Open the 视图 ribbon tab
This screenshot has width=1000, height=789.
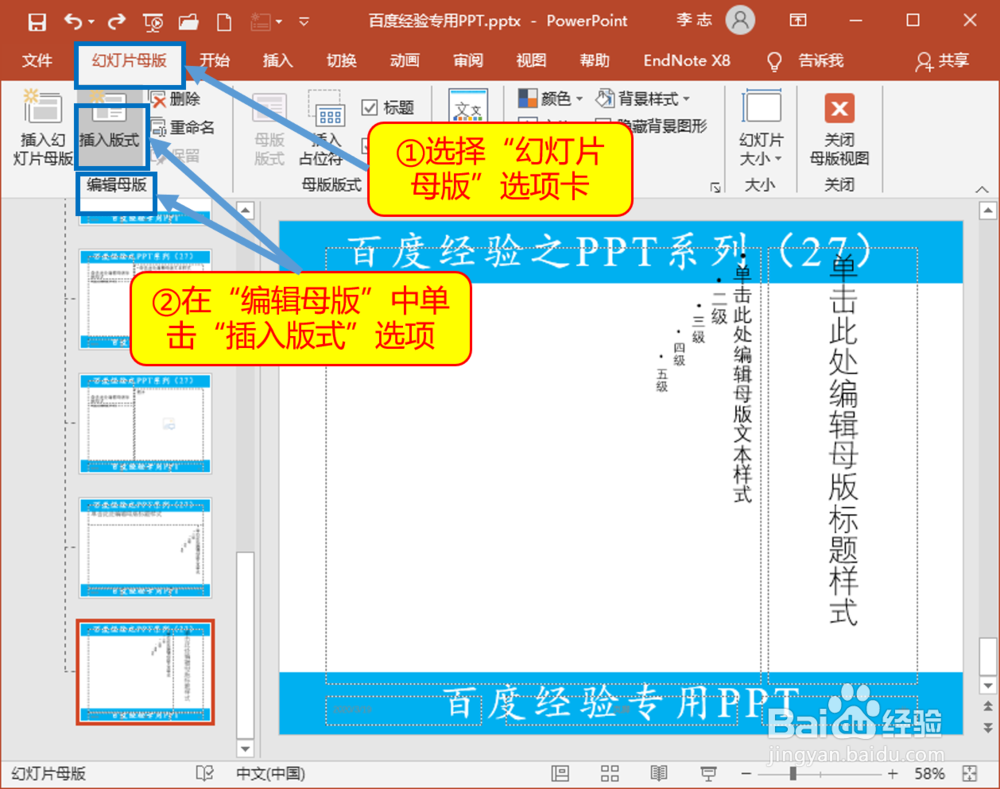pos(531,61)
